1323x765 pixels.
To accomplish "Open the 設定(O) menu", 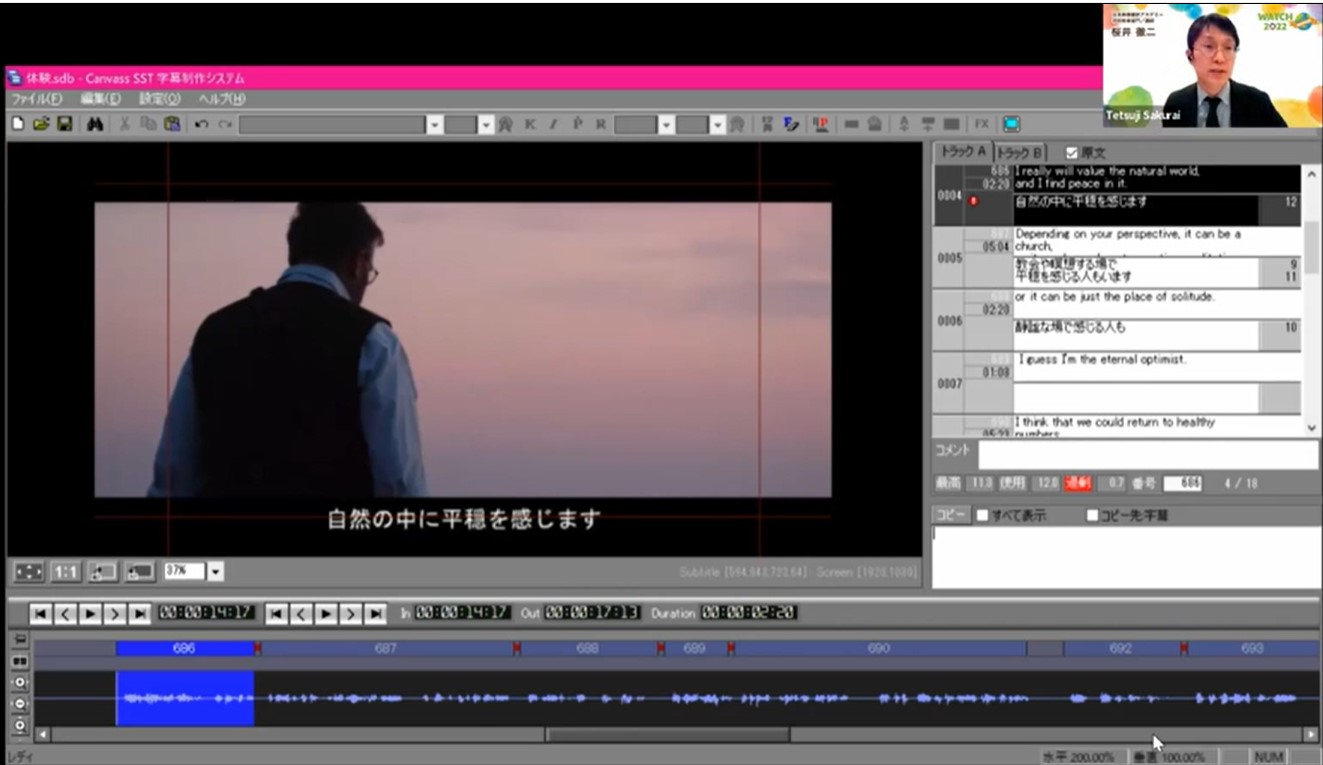I will click(160, 99).
